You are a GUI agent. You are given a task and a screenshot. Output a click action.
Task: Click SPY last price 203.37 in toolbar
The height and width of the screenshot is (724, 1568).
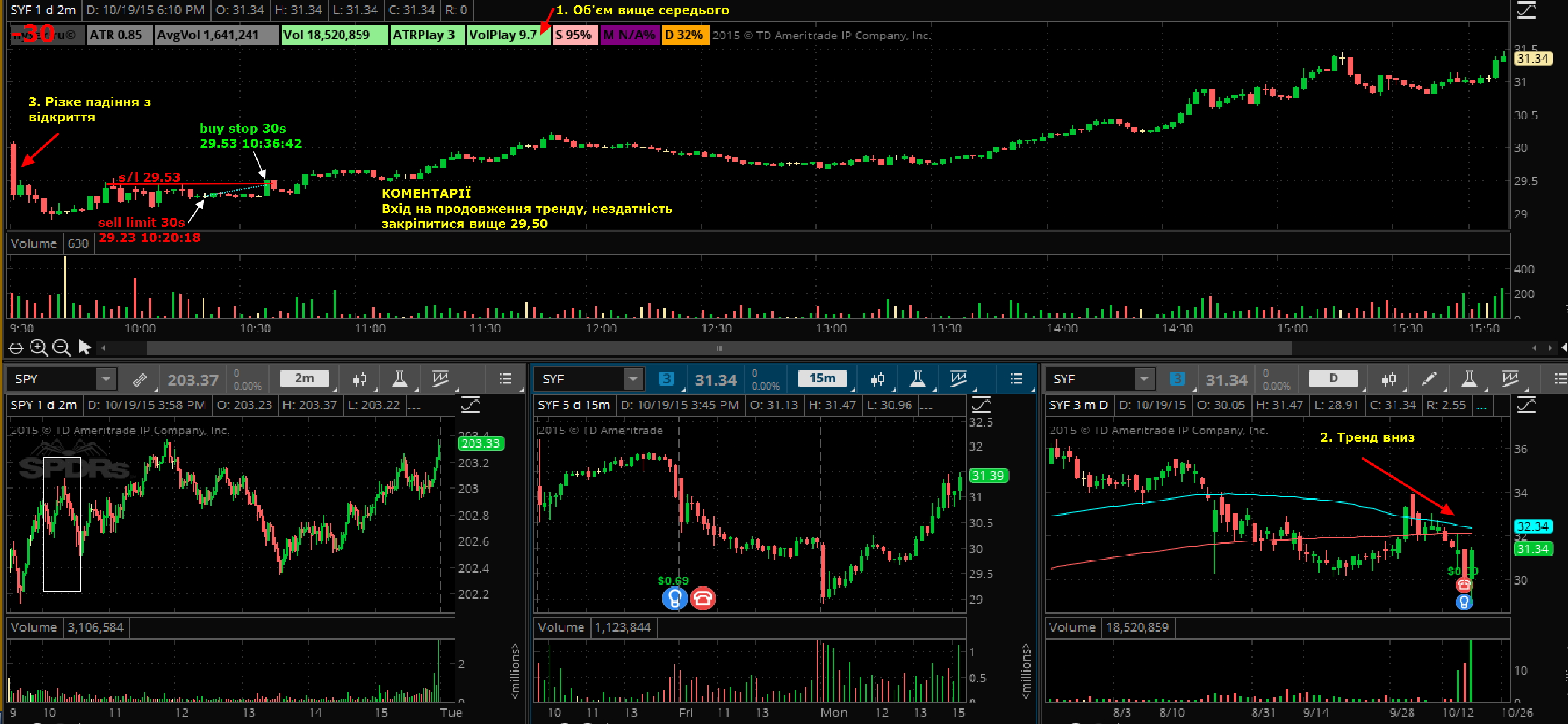(x=193, y=380)
